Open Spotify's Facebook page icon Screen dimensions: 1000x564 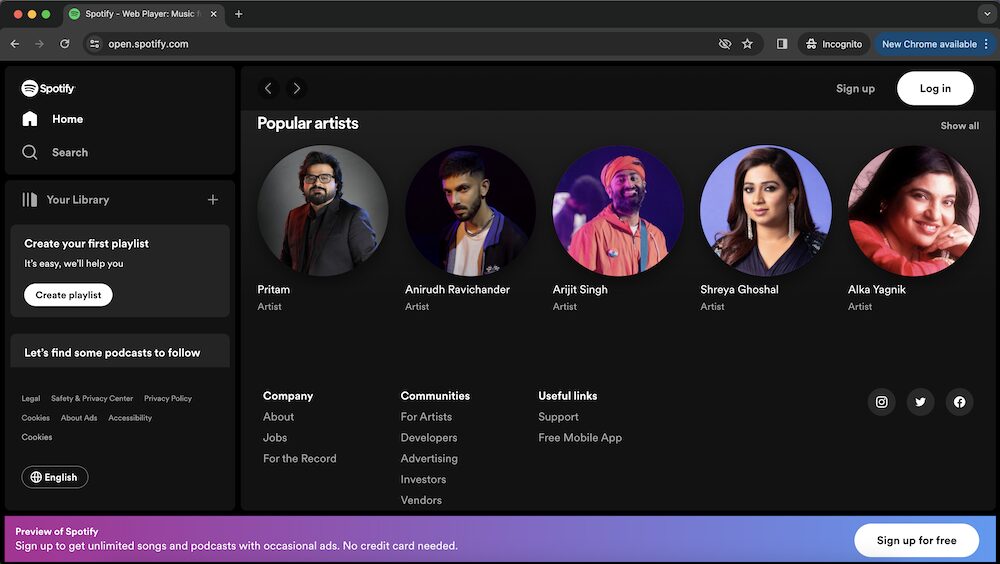tap(959, 402)
